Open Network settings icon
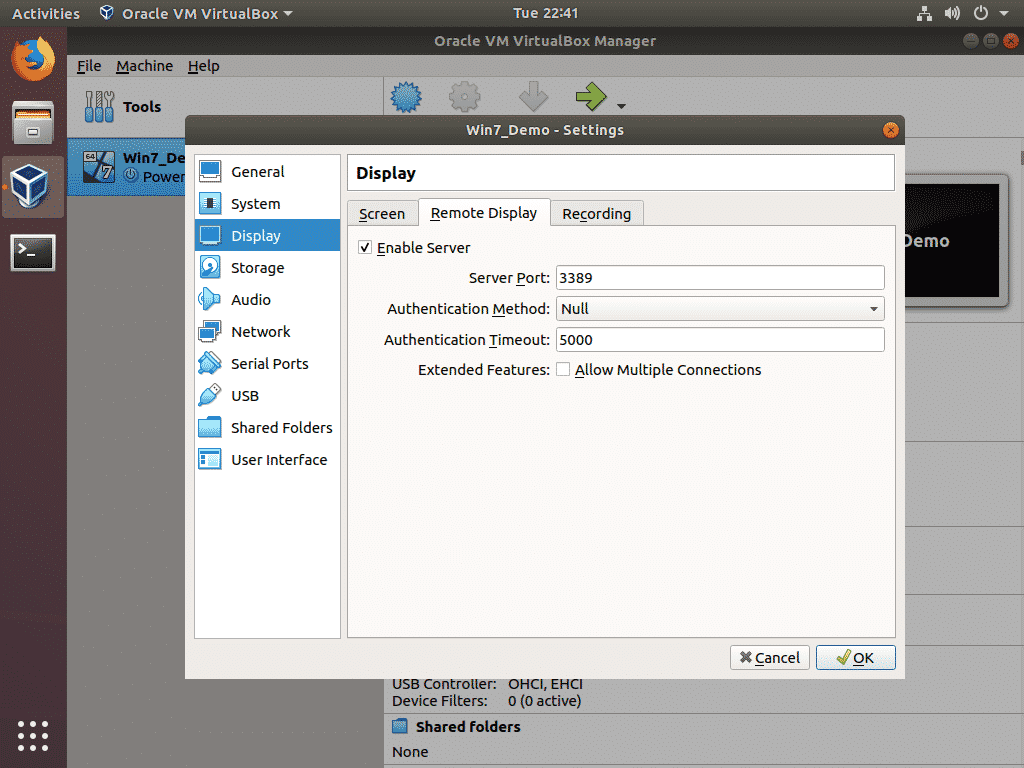The image size is (1024, 768). 211,332
